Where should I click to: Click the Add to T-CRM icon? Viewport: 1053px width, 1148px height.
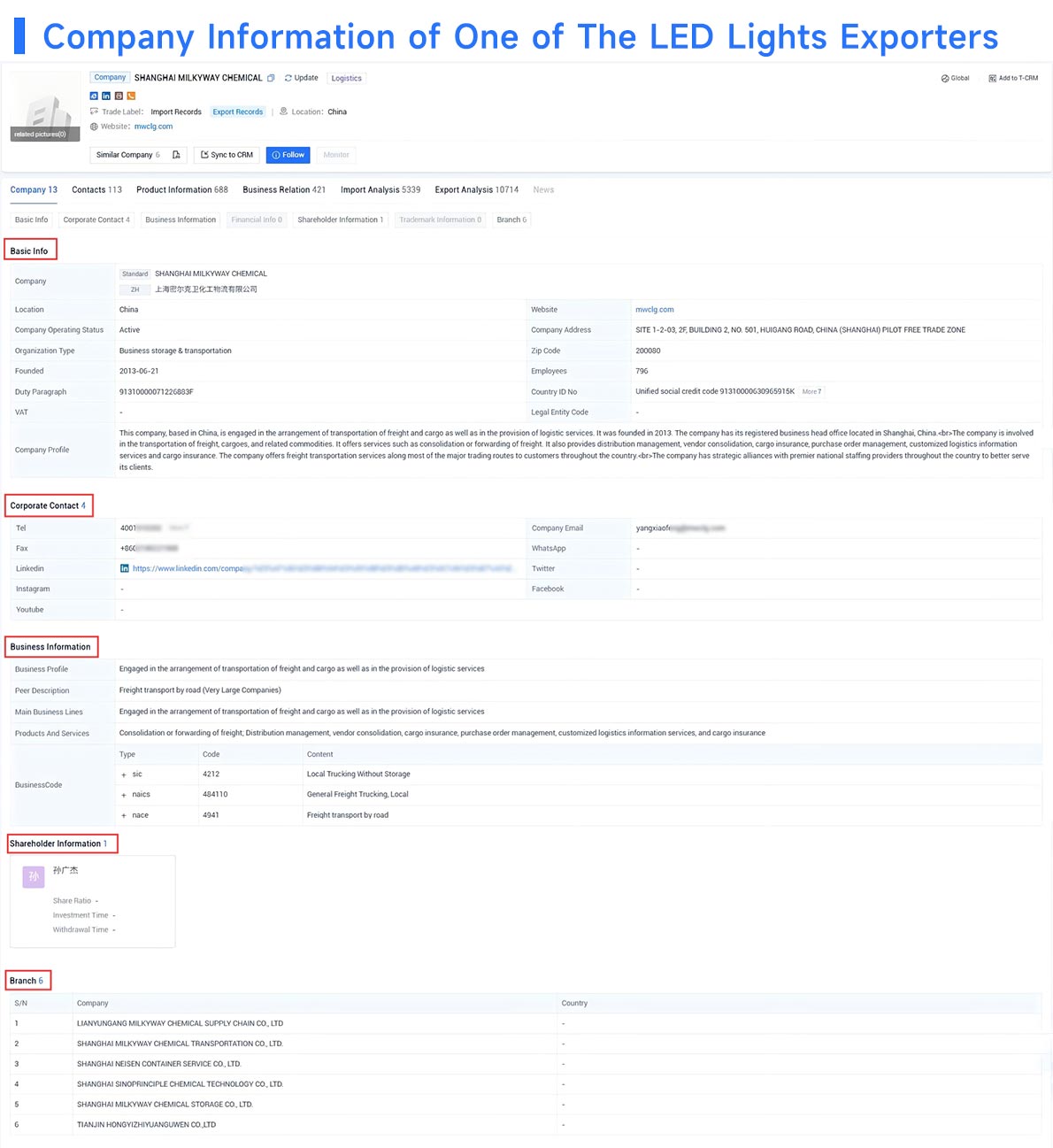click(993, 78)
